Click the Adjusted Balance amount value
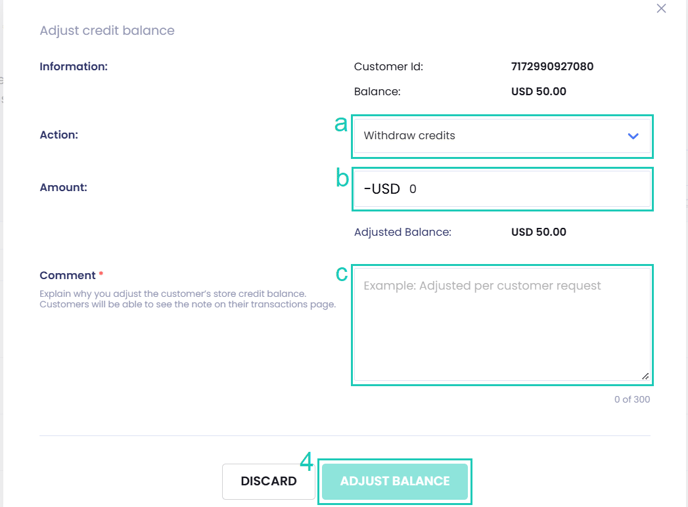This screenshot has height=507, width=688. (x=538, y=232)
